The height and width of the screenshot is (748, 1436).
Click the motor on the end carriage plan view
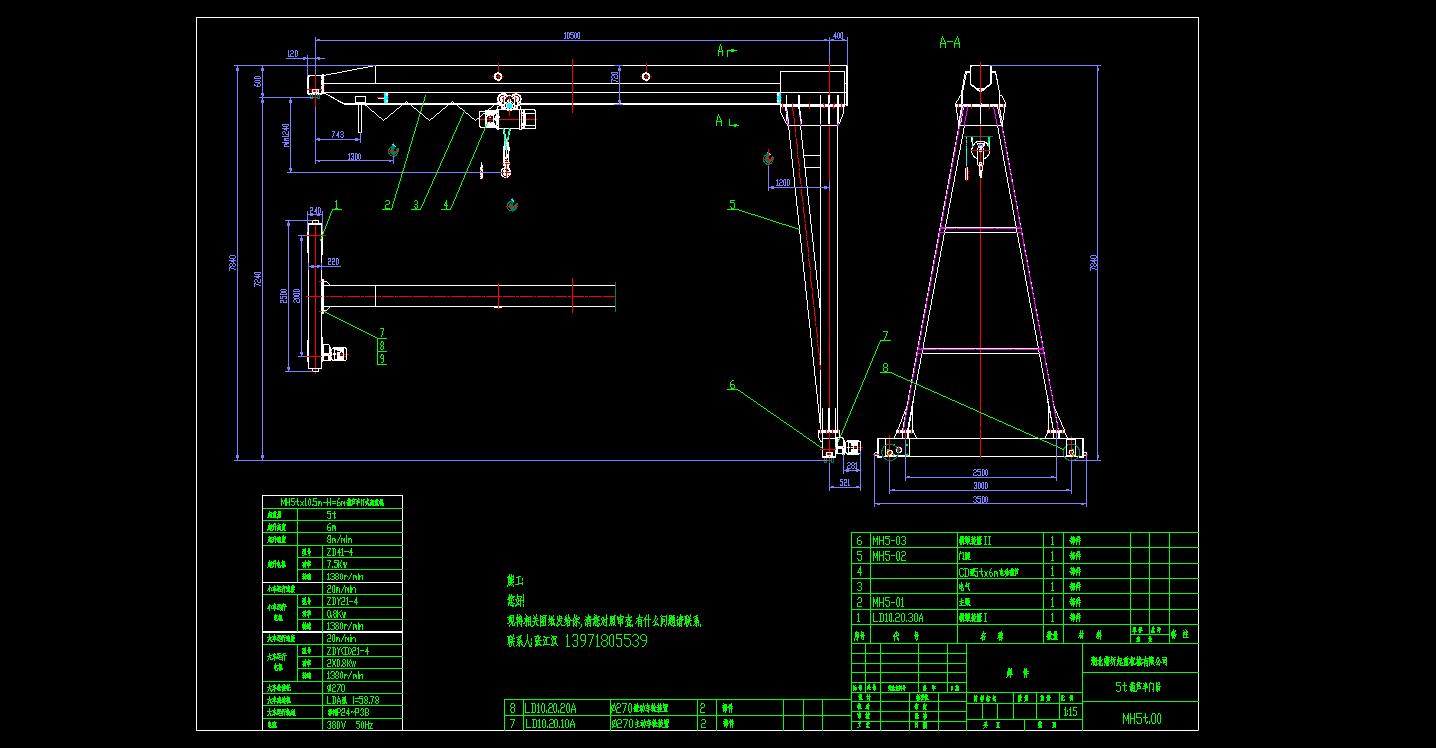338,353
